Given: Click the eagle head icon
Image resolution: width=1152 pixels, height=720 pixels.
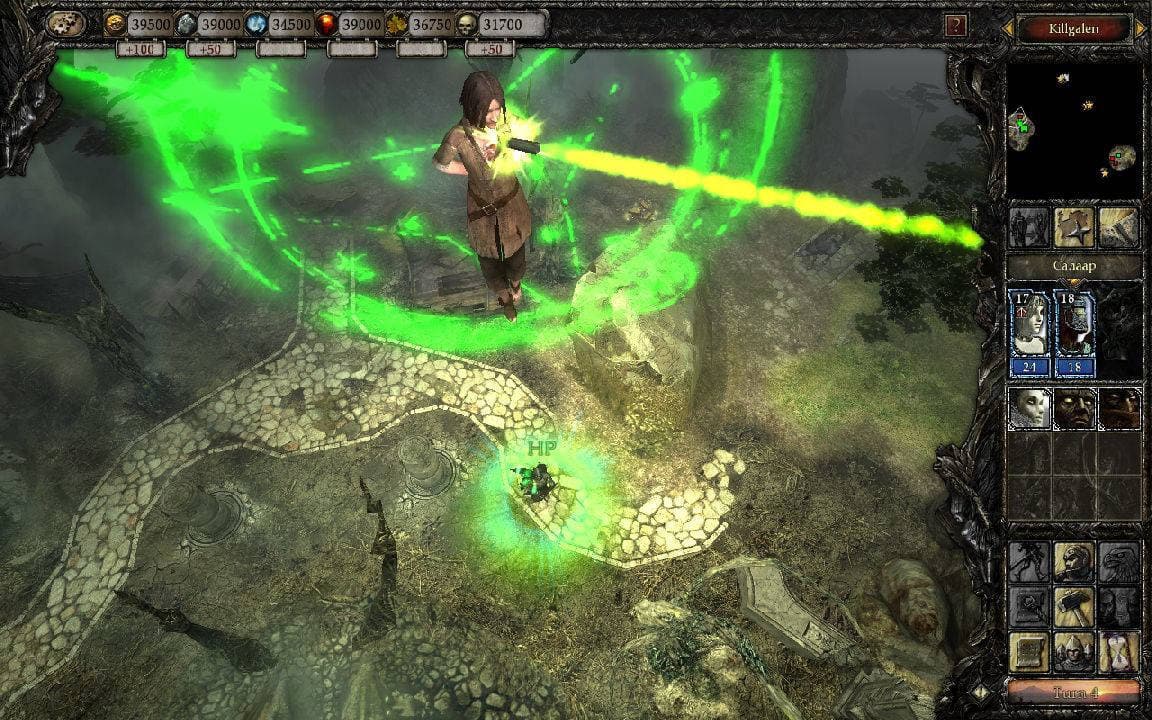Looking at the screenshot, I should 1120,563.
